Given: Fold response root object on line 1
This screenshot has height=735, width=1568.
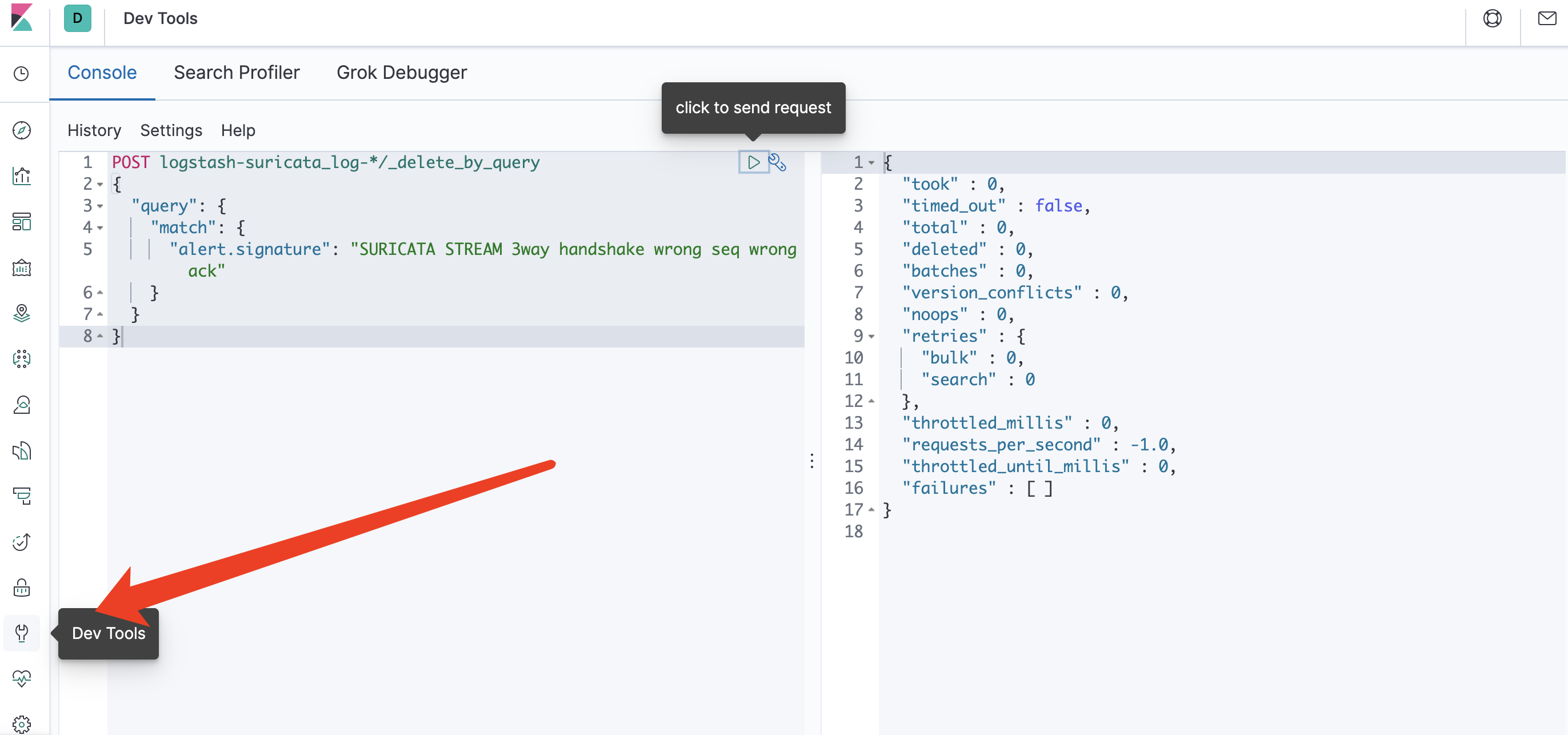Looking at the screenshot, I should (x=871, y=162).
